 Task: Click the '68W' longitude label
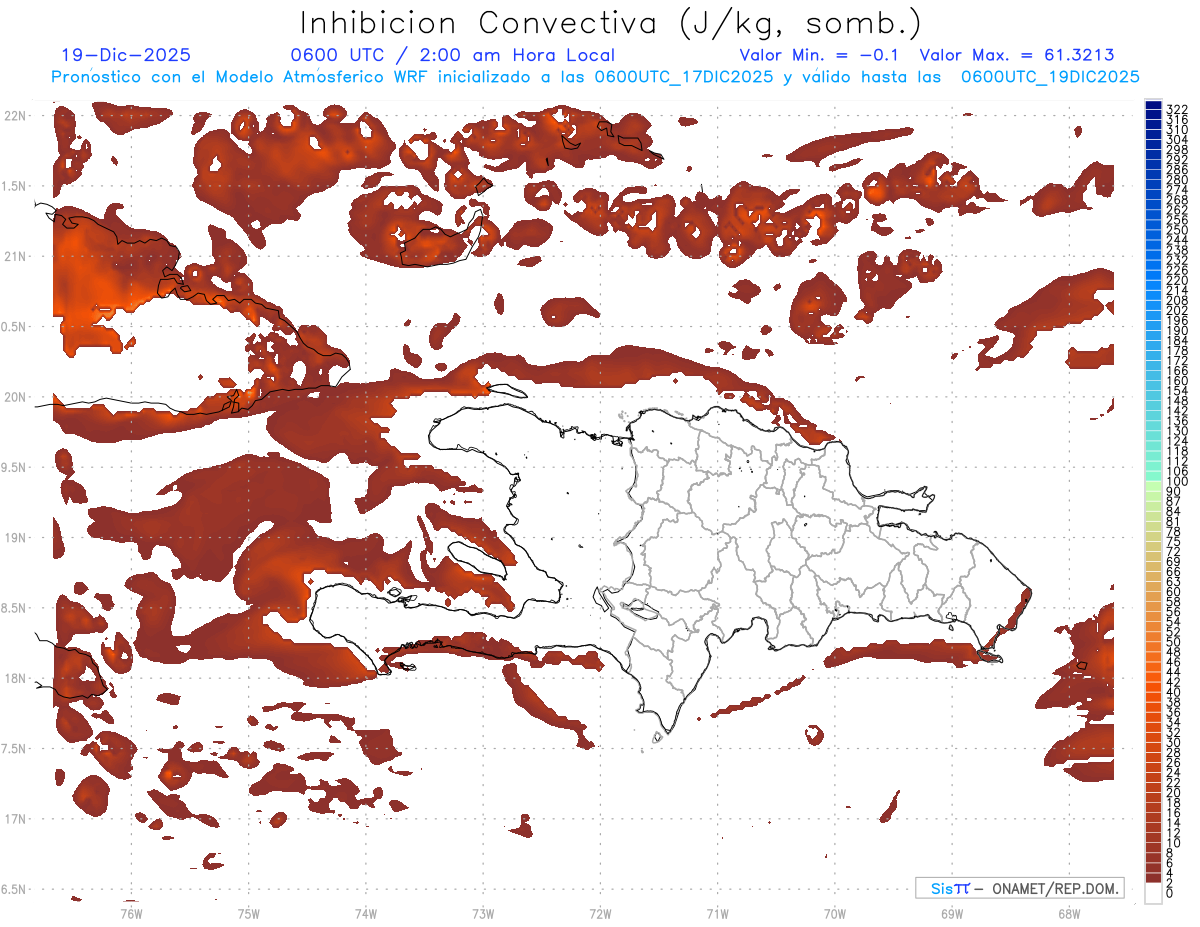[1068, 914]
